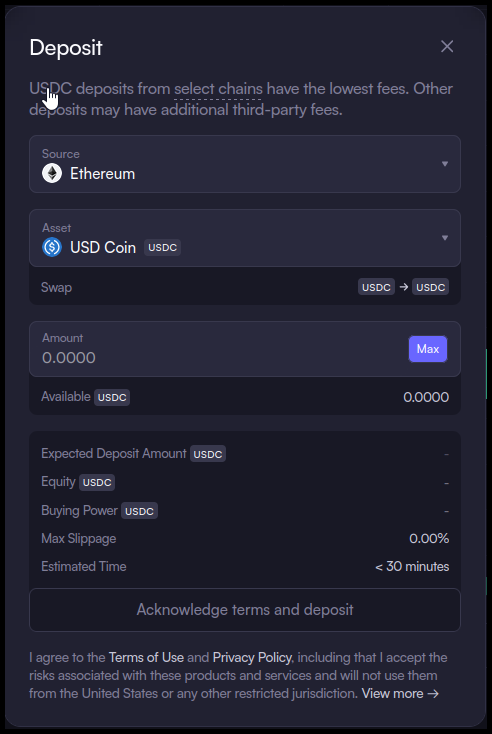Close the Deposit dialog

coord(447,46)
